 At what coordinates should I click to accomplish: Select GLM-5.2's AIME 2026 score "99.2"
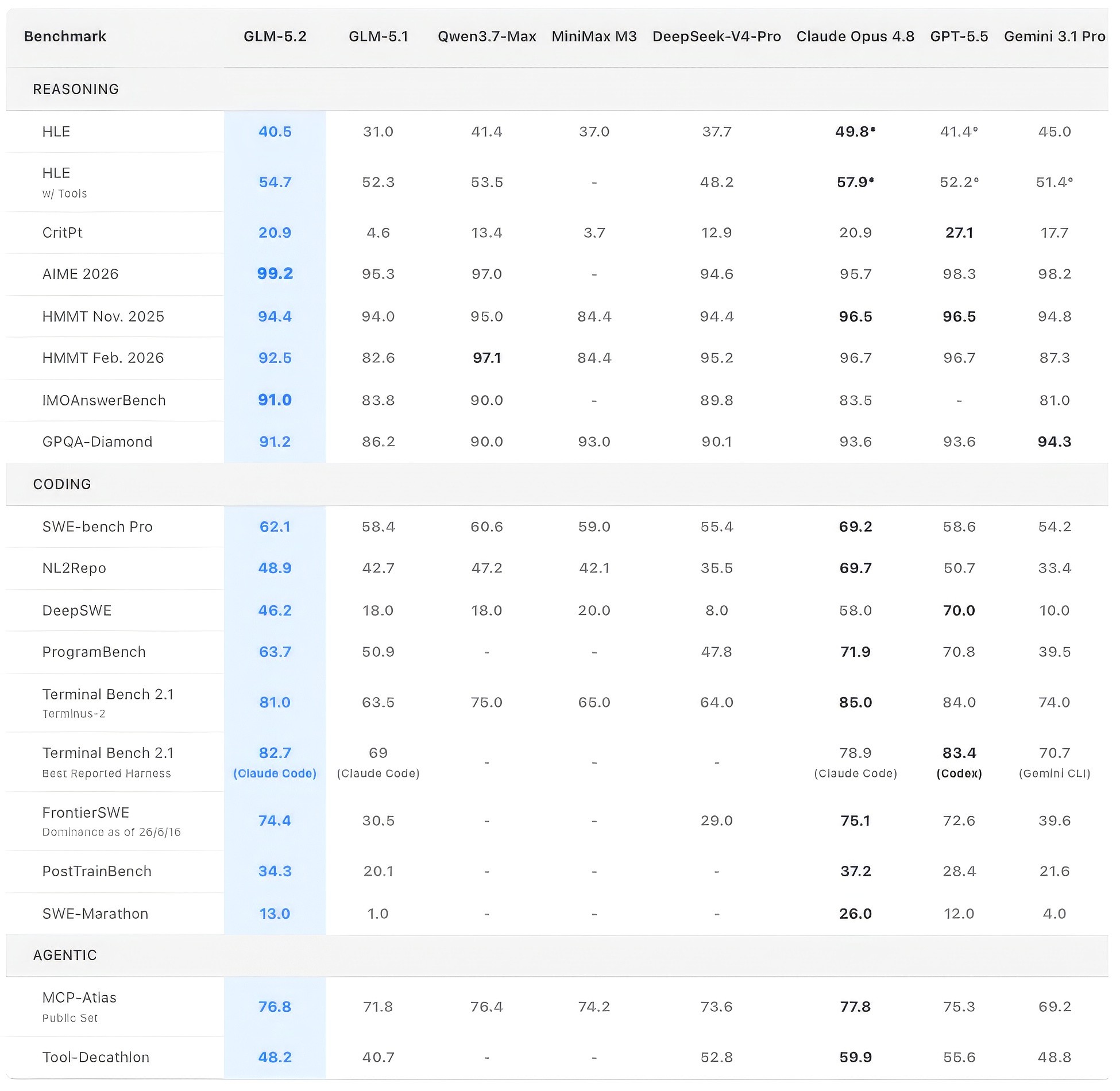[x=275, y=274]
